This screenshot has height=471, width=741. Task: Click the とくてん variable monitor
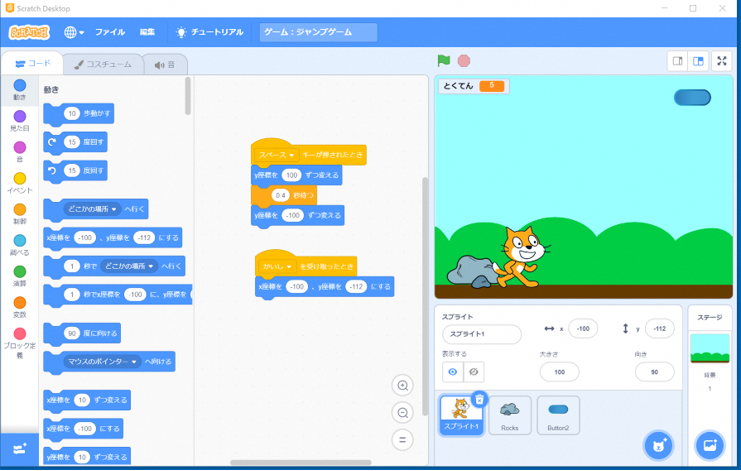[474, 86]
